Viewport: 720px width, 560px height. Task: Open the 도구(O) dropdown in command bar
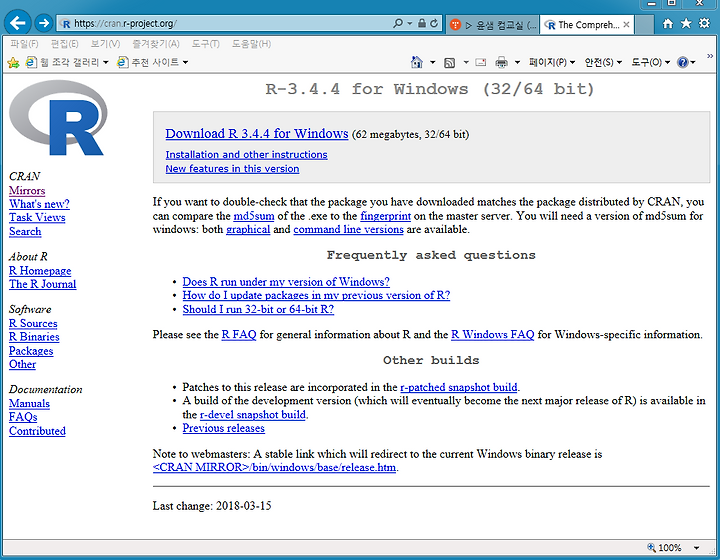650,62
